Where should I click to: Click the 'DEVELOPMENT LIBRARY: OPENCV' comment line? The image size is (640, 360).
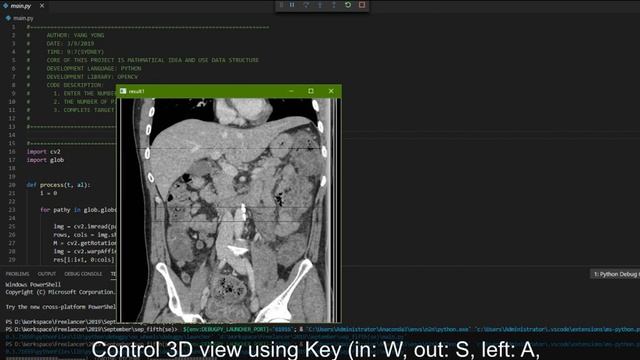[x=92, y=77]
